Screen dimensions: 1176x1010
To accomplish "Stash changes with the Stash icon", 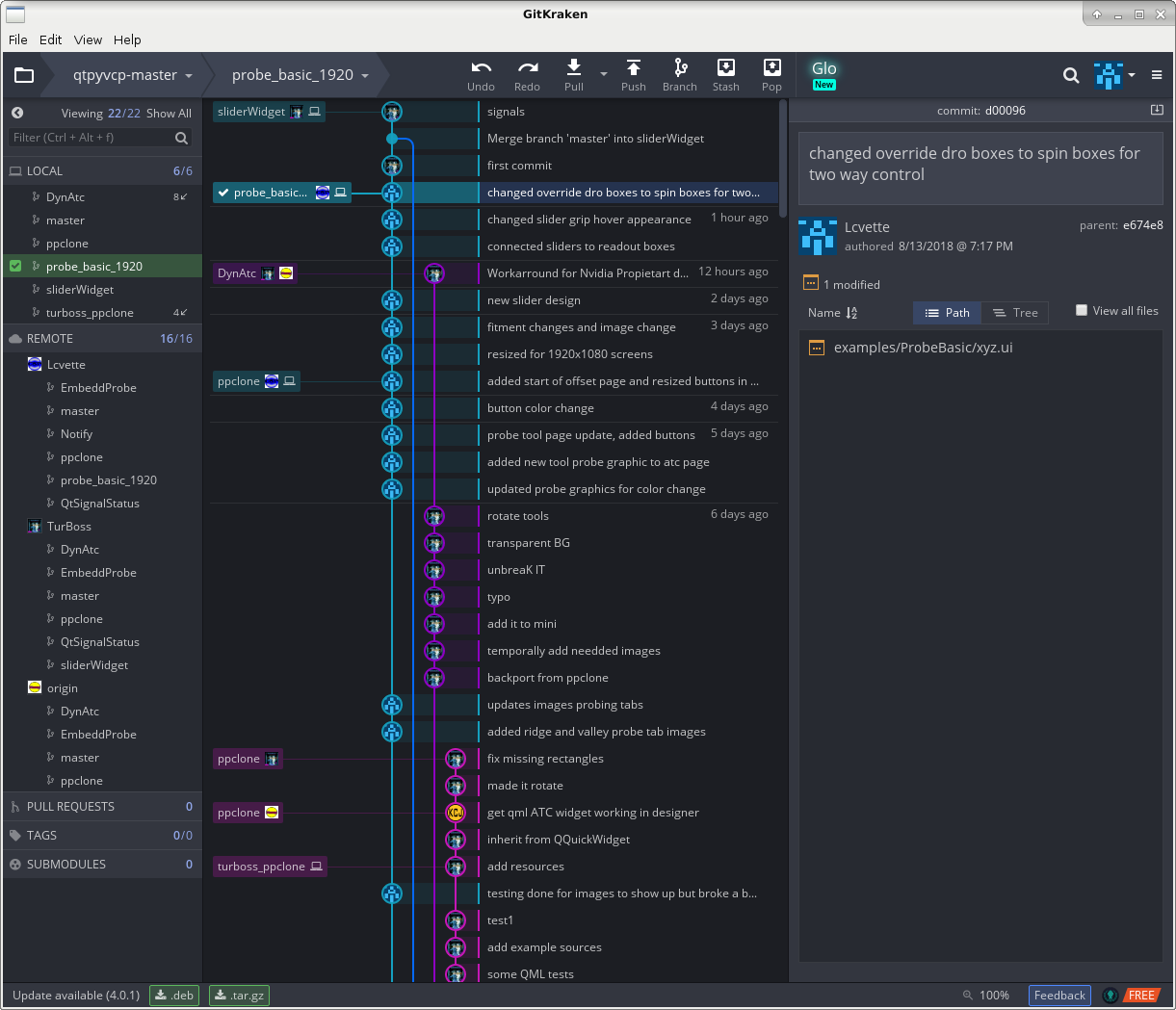I will 726,66.
